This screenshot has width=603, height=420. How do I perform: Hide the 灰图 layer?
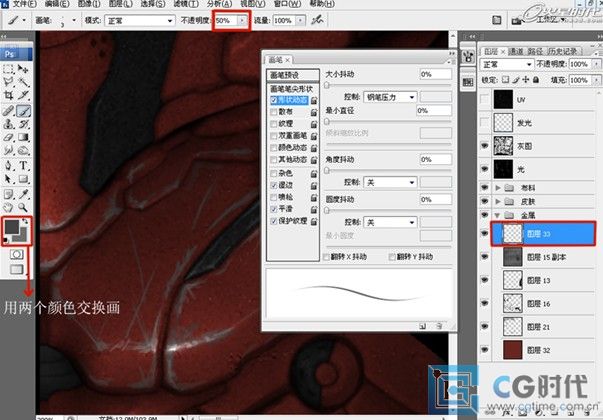coord(485,146)
